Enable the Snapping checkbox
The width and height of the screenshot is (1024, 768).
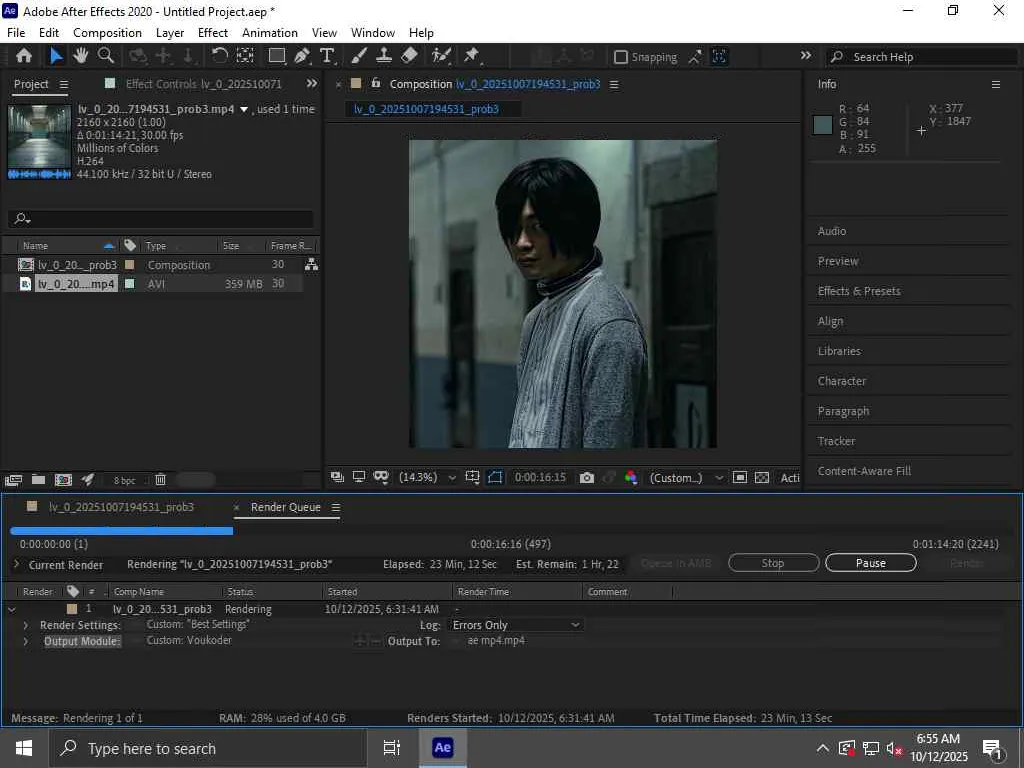coord(621,57)
